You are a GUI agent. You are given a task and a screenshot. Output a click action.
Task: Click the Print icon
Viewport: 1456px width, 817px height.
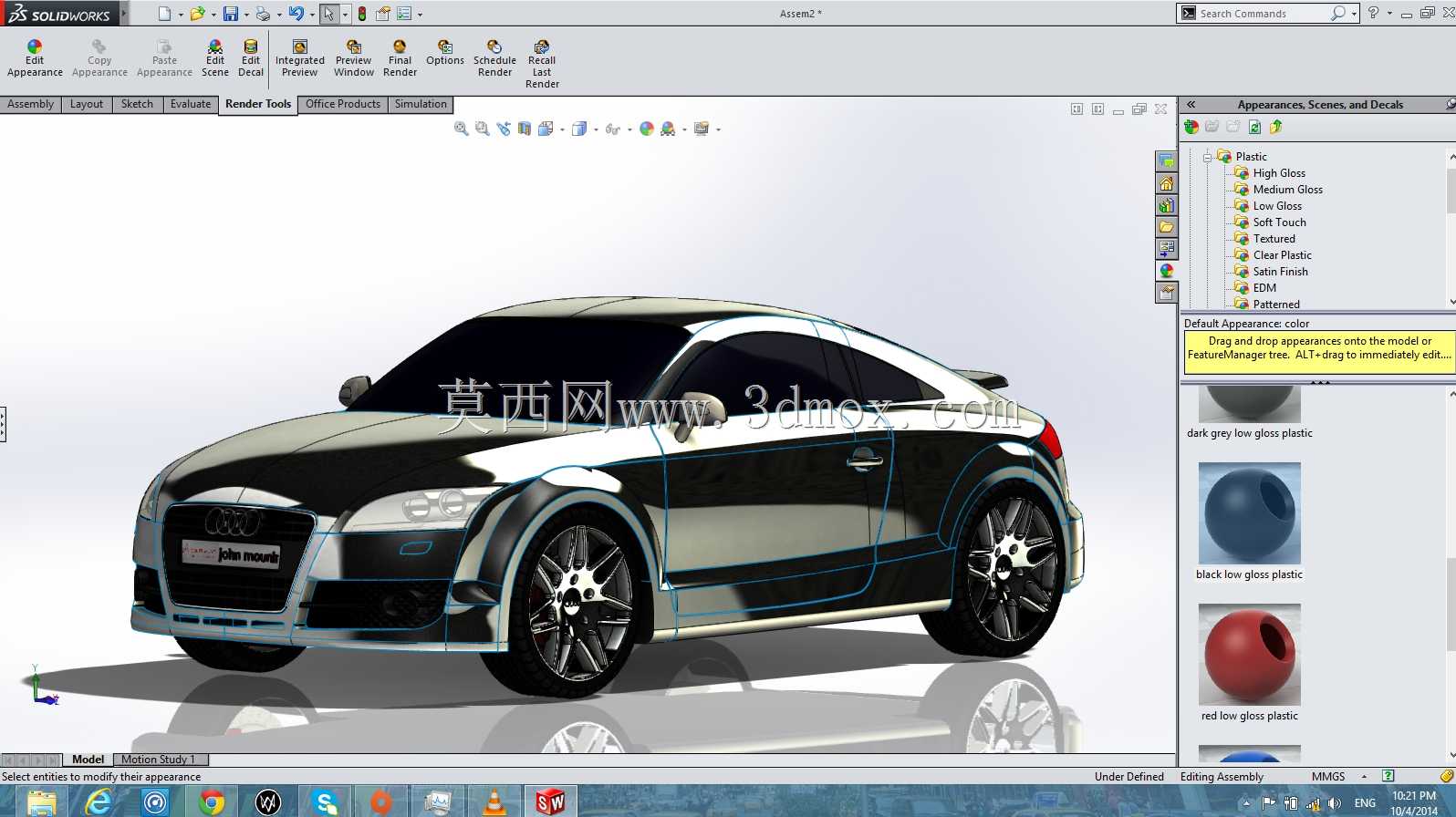(x=263, y=14)
